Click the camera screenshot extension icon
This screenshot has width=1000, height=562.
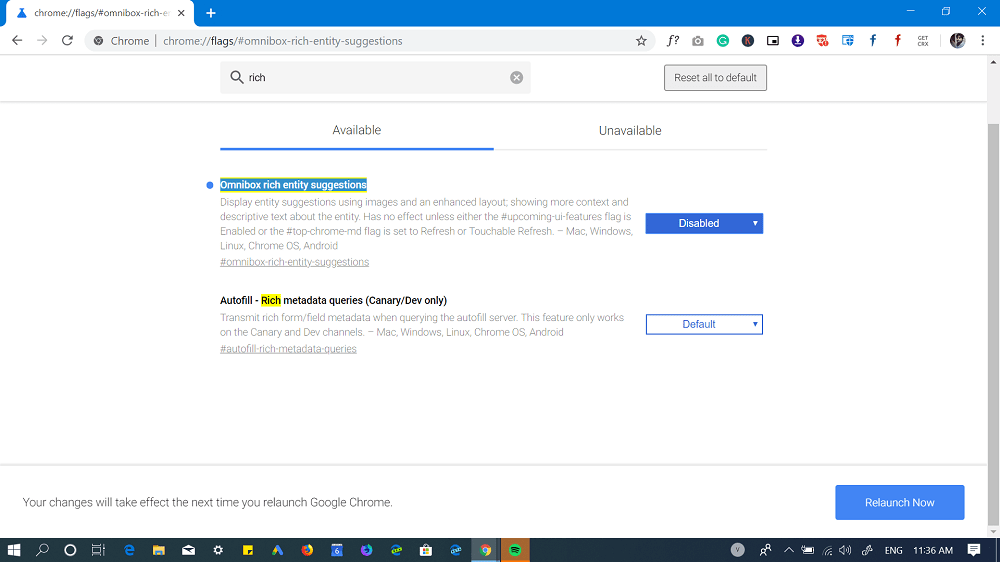698,41
